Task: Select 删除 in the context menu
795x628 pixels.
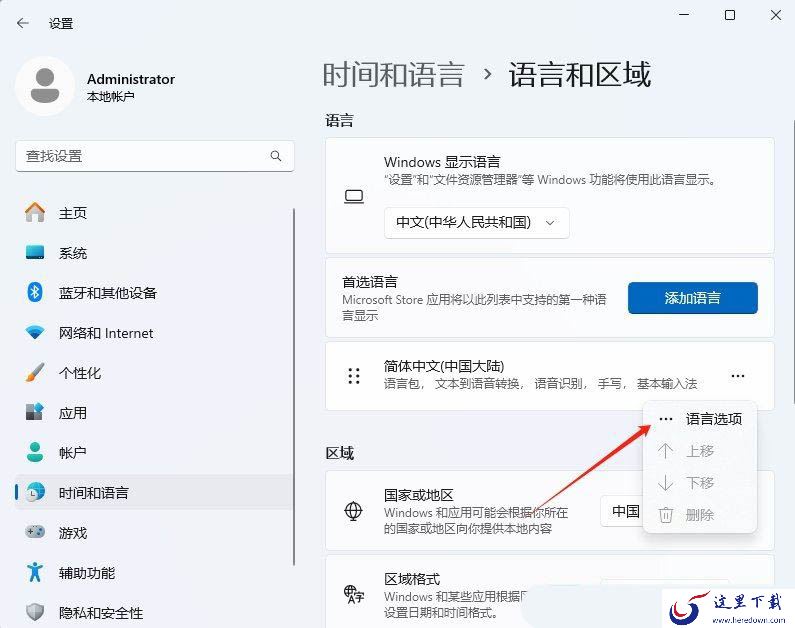Action: coord(700,515)
